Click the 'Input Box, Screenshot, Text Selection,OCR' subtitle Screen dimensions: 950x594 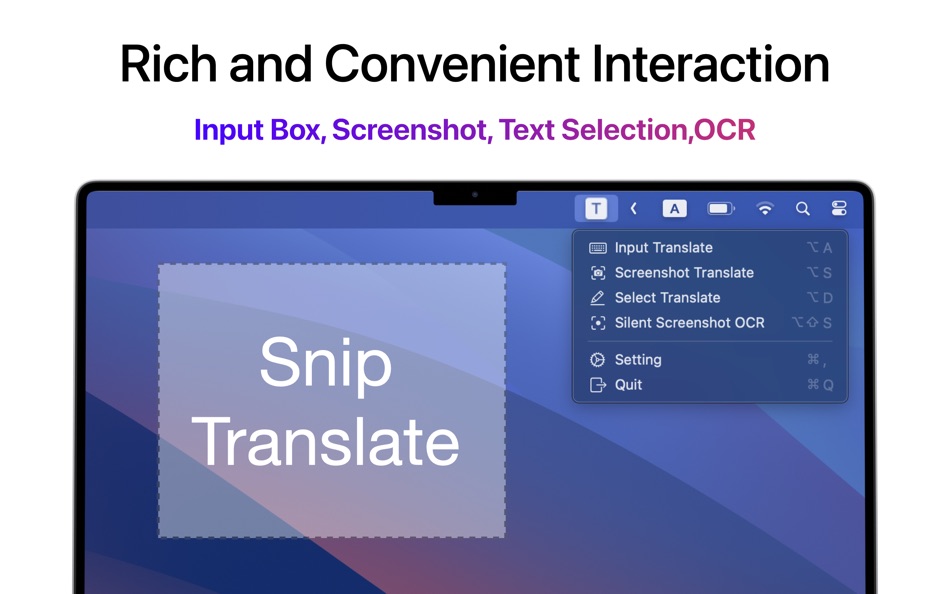(474, 130)
